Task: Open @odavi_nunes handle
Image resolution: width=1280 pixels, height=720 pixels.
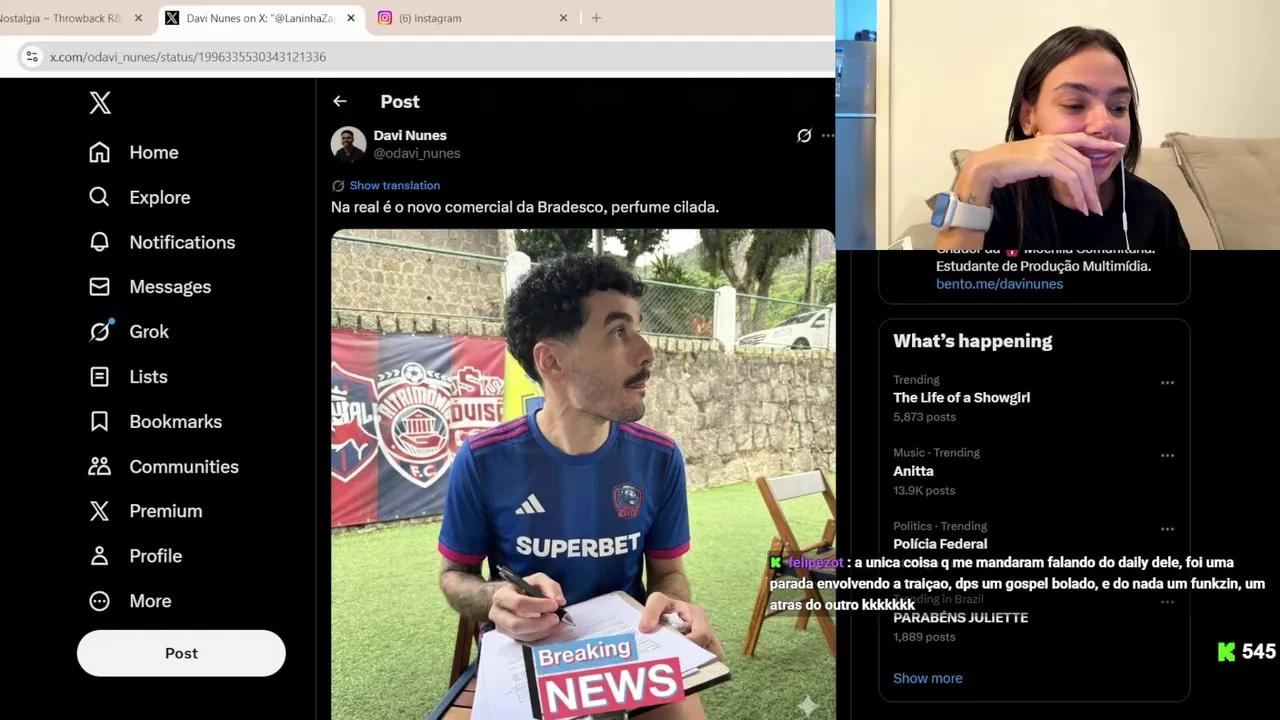Action: click(417, 153)
